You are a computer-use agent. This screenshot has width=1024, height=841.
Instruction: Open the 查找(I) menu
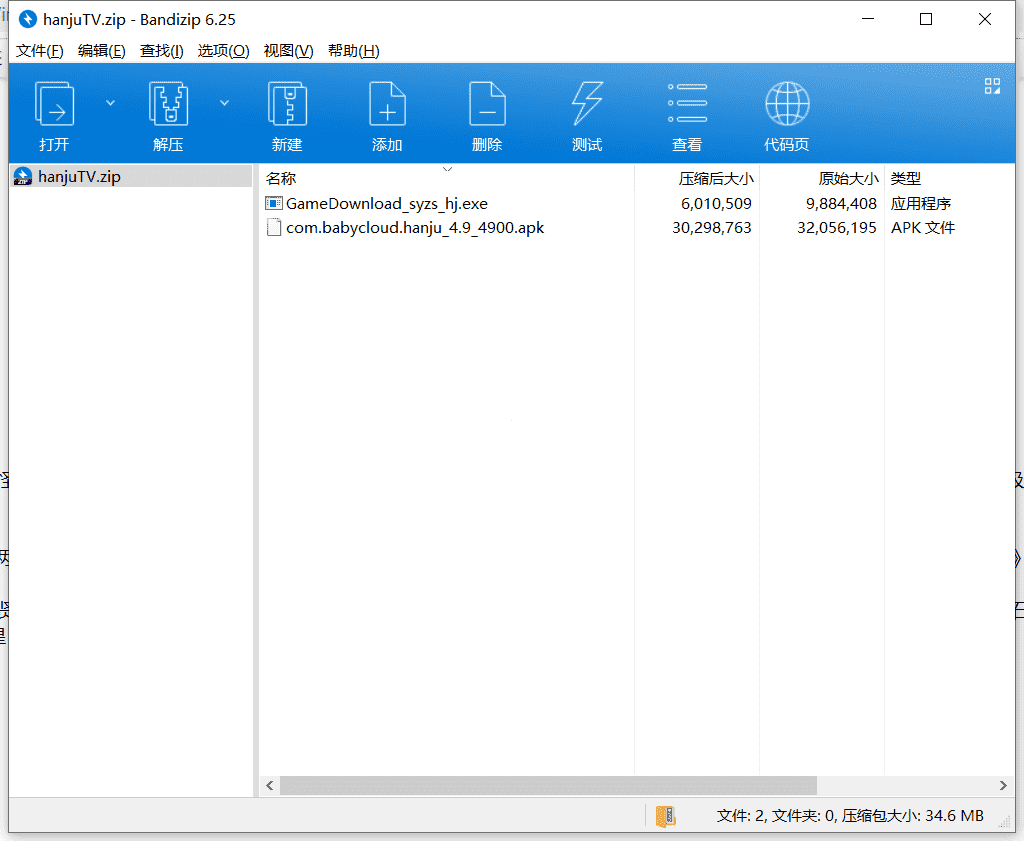click(x=161, y=51)
